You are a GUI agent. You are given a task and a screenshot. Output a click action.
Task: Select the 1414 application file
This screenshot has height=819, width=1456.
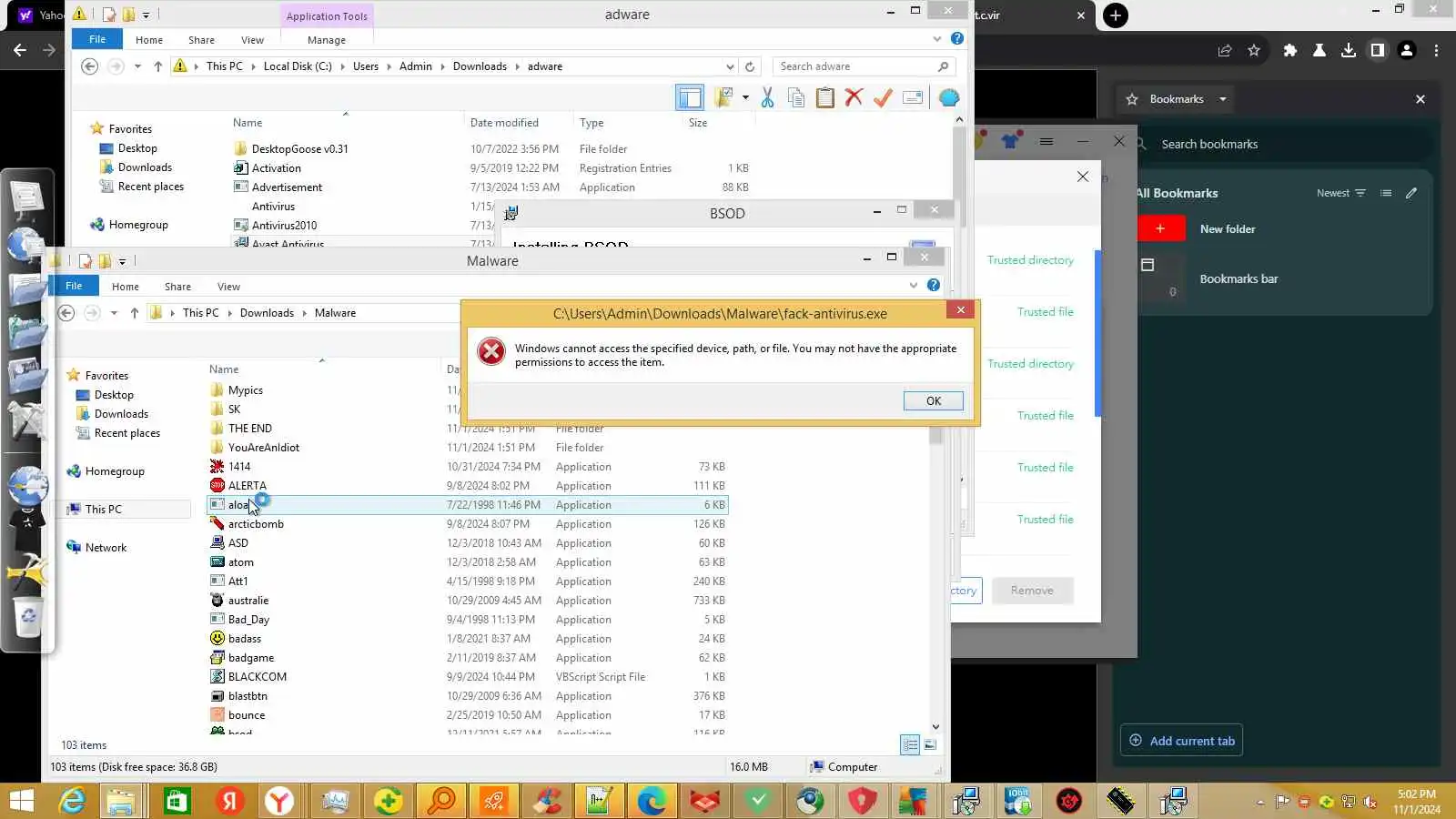tap(238, 467)
